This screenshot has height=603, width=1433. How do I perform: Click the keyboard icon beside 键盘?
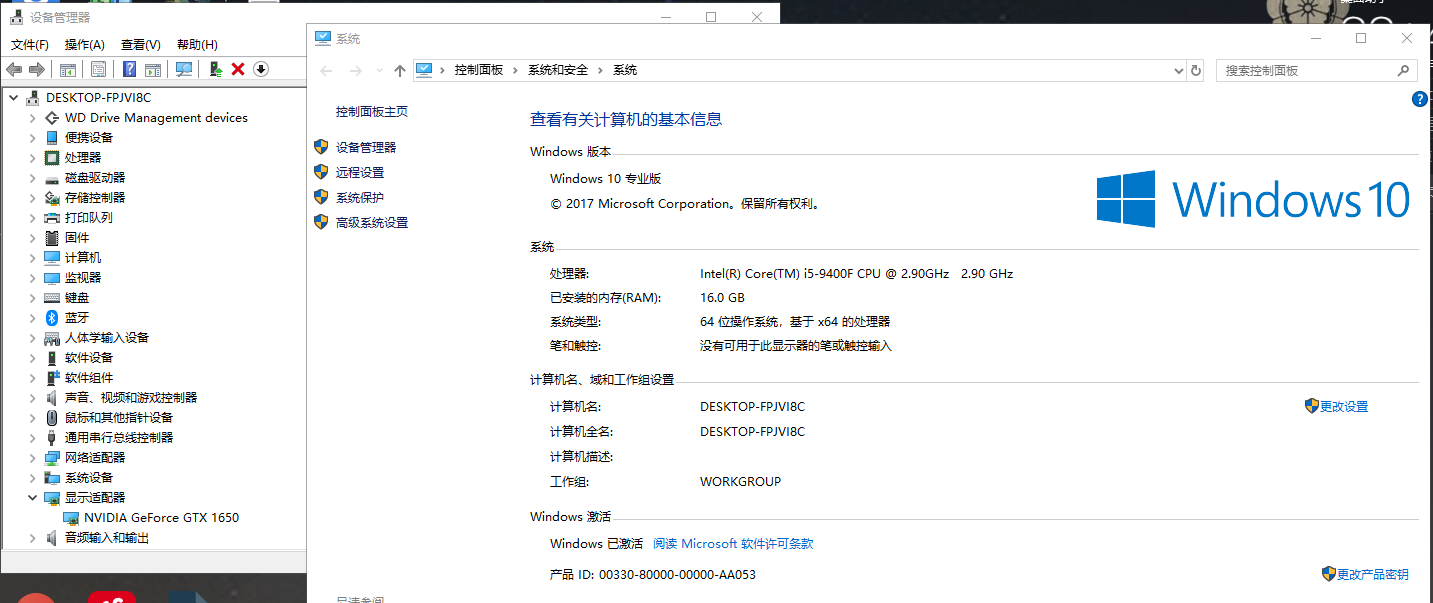click(x=53, y=297)
